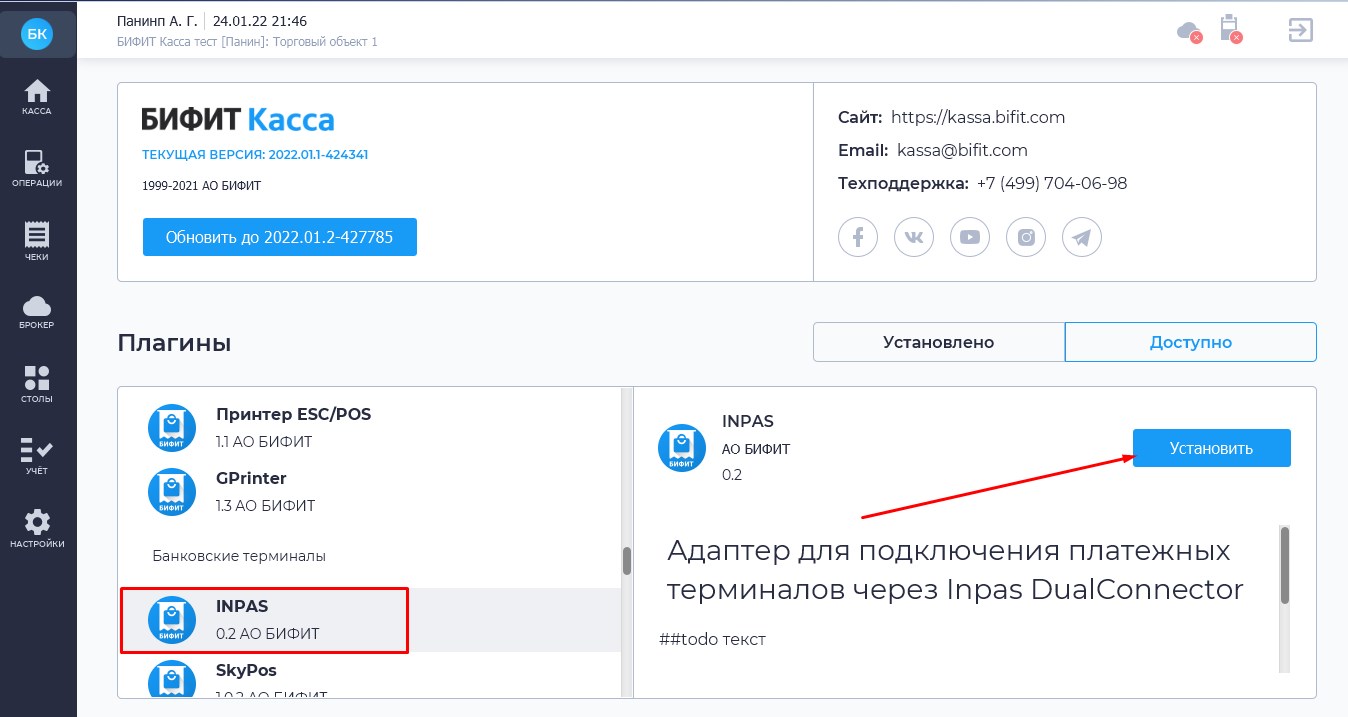Open the Брокер cloud section
This screenshot has height=717, width=1348.
[37, 312]
